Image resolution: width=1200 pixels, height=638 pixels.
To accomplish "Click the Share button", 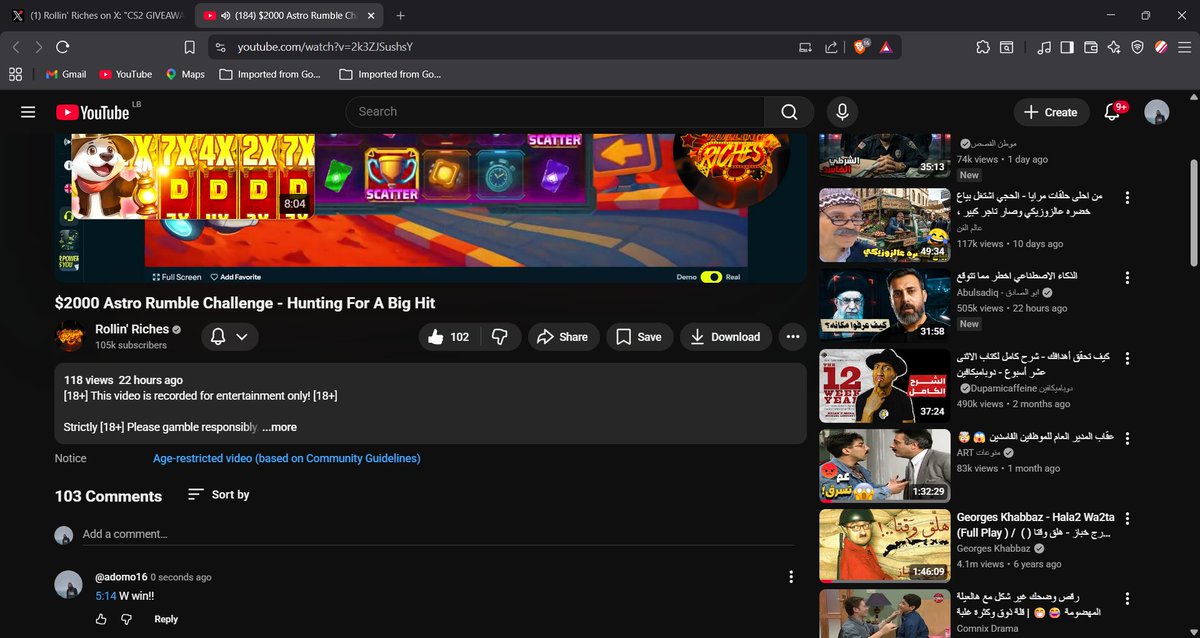I will point(564,337).
